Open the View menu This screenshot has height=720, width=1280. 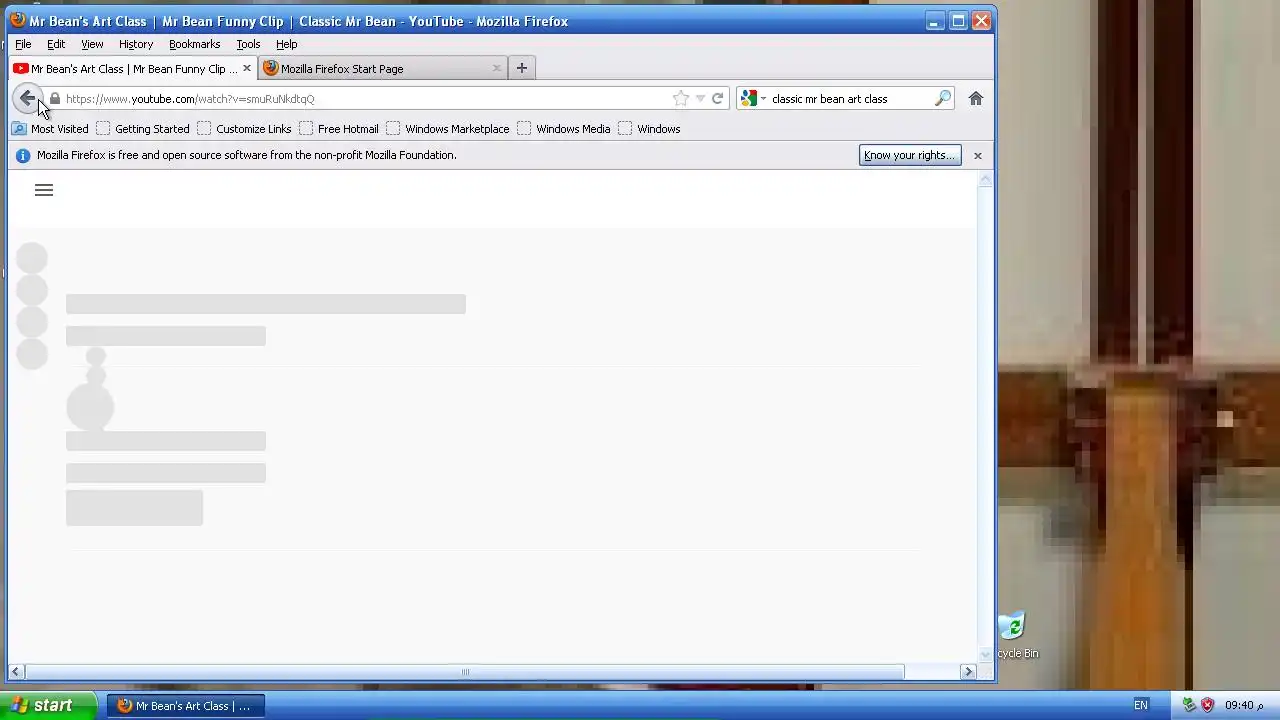click(x=92, y=44)
